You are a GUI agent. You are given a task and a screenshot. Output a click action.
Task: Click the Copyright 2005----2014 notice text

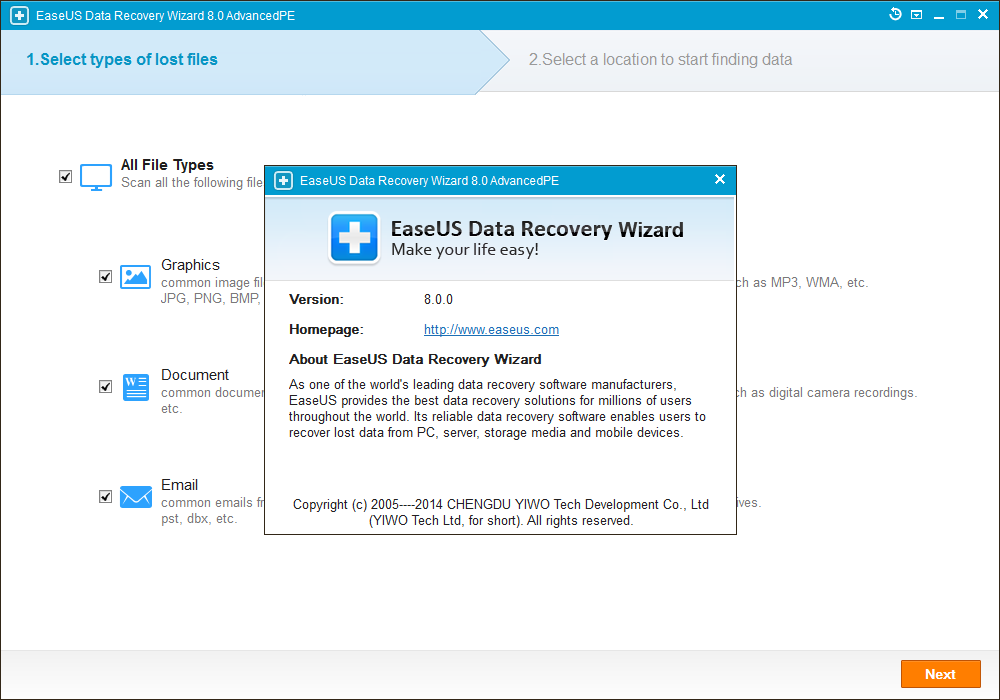(501, 513)
